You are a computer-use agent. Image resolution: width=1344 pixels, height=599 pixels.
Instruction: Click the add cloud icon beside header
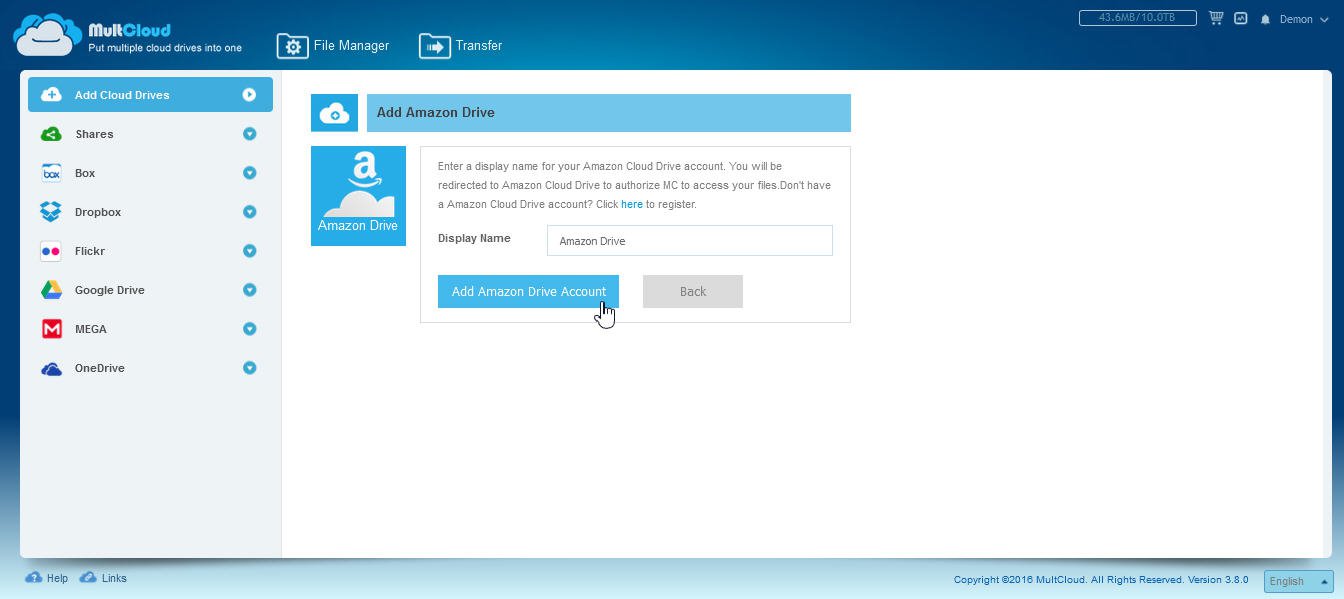pos(334,113)
